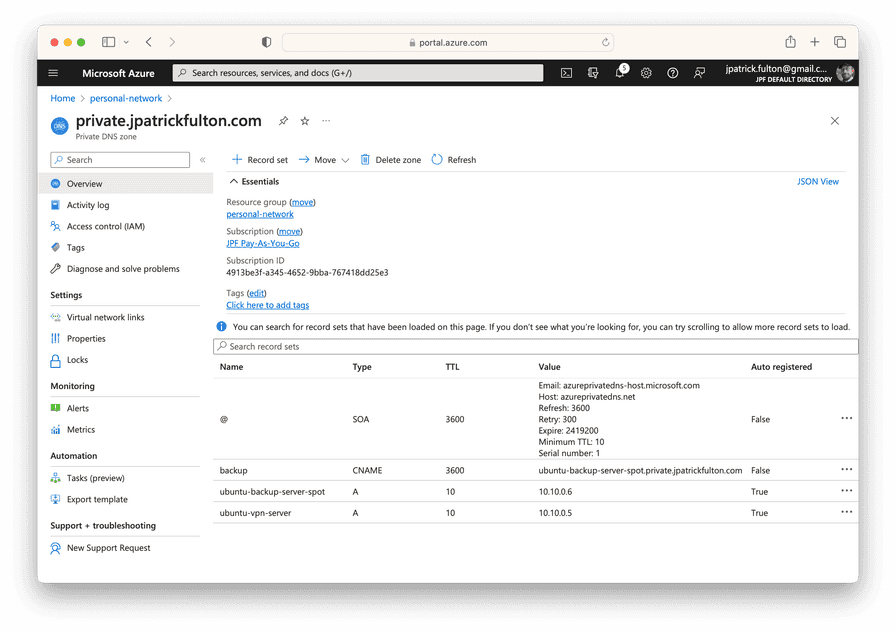
Task: Focus the left menu Search box
Action: pos(120,160)
